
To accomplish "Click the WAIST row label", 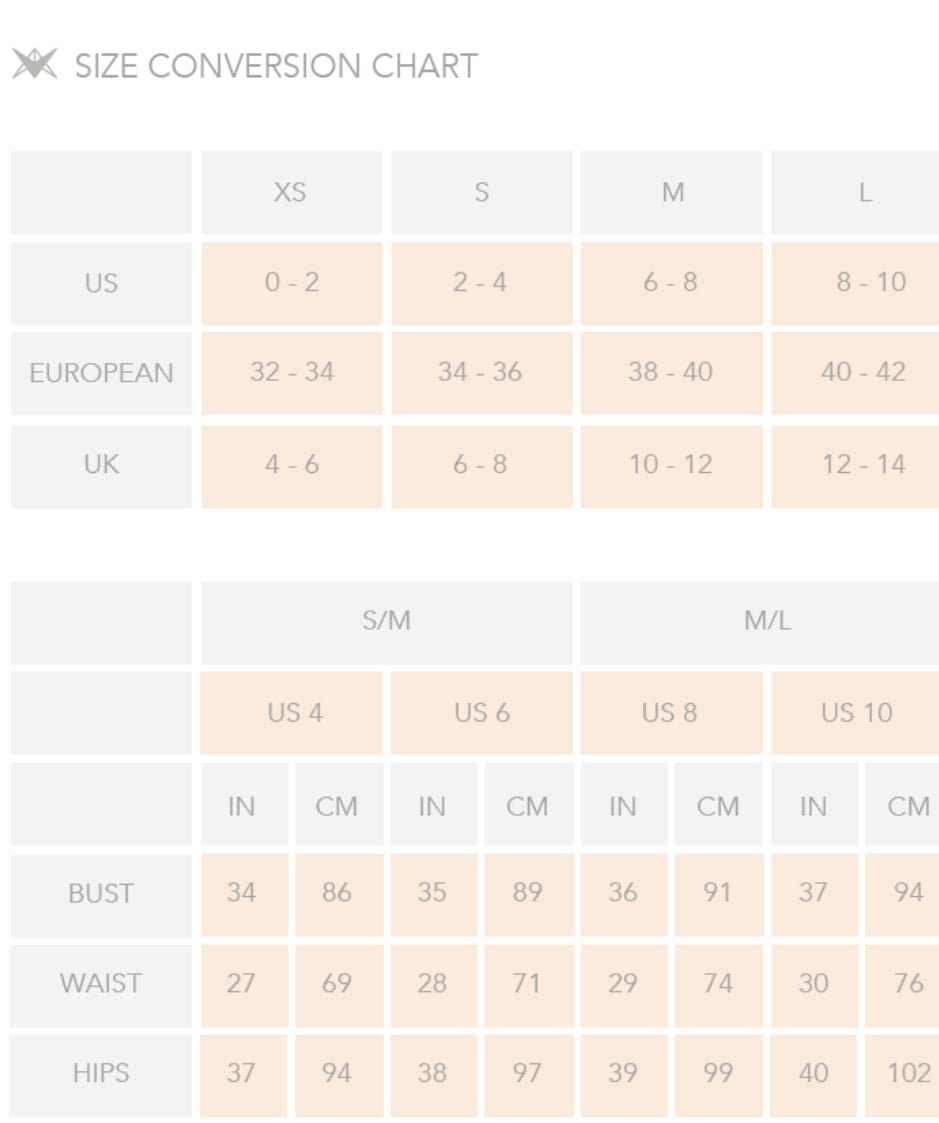I will (101, 985).
